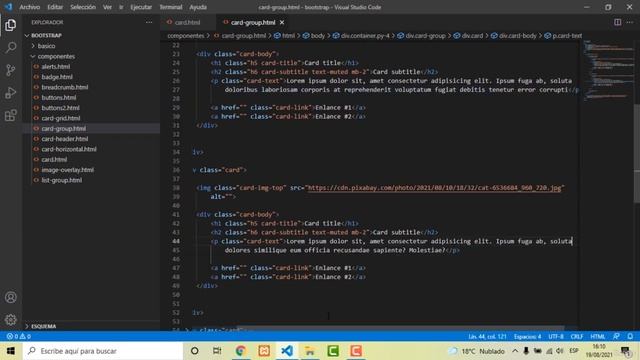
Task: Open the Terminal menu
Action: (171, 7)
